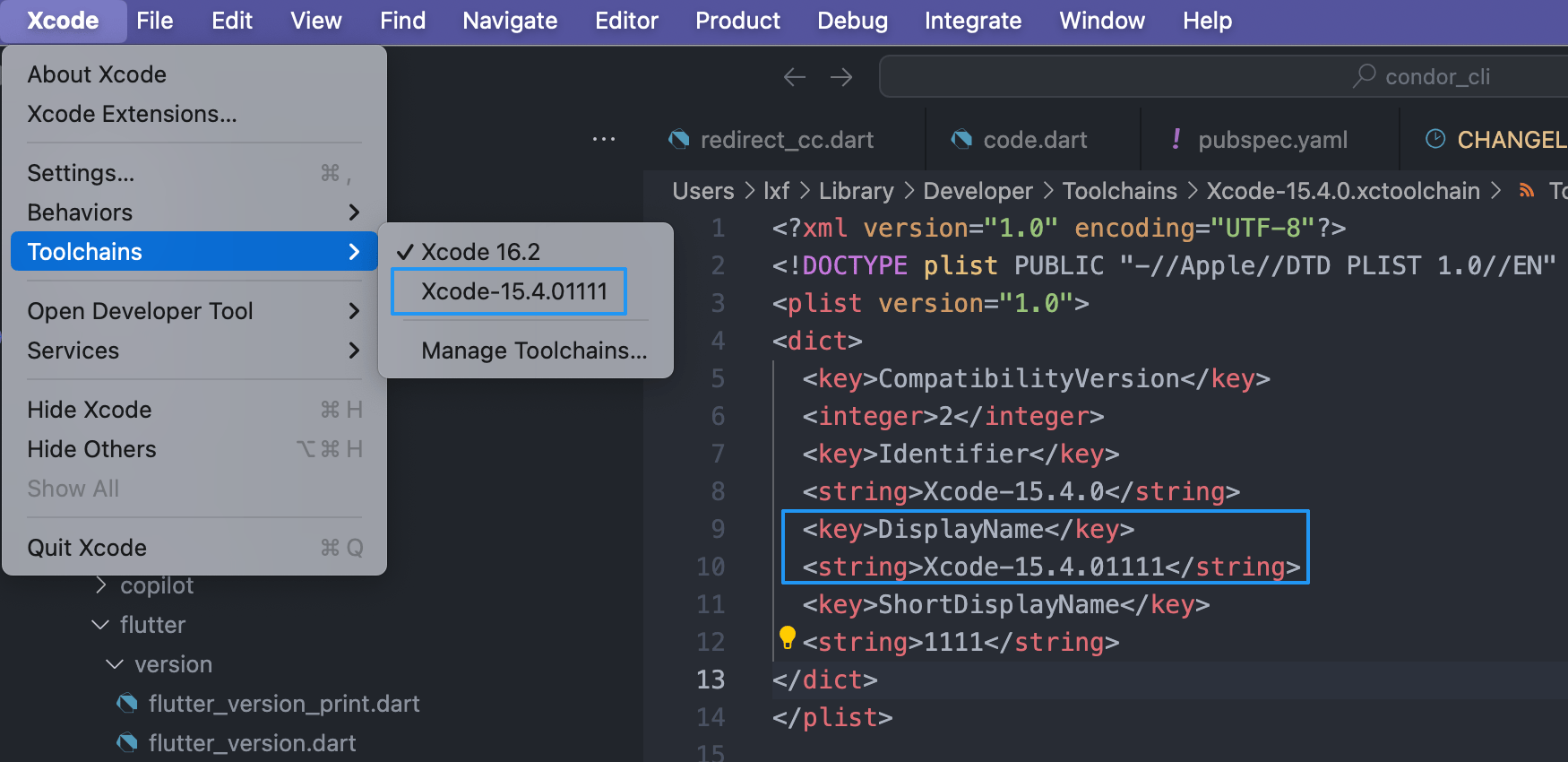Click the navigate back arrow
This screenshot has height=762, width=1568.
point(794,77)
